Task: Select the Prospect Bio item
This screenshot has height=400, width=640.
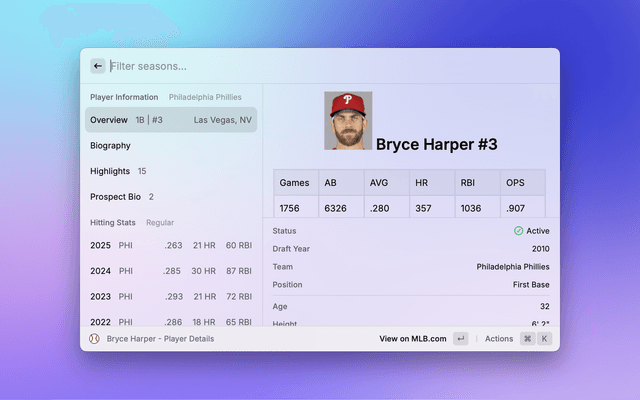Action: pyautogui.click(x=170, y=197)
